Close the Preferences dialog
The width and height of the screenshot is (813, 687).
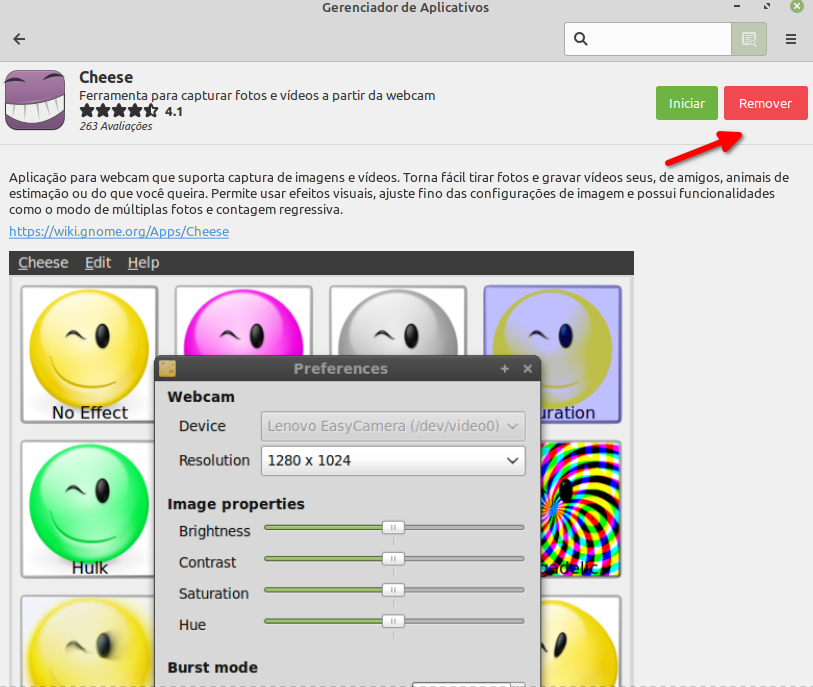pyautogui.click(x=528, y=369)
